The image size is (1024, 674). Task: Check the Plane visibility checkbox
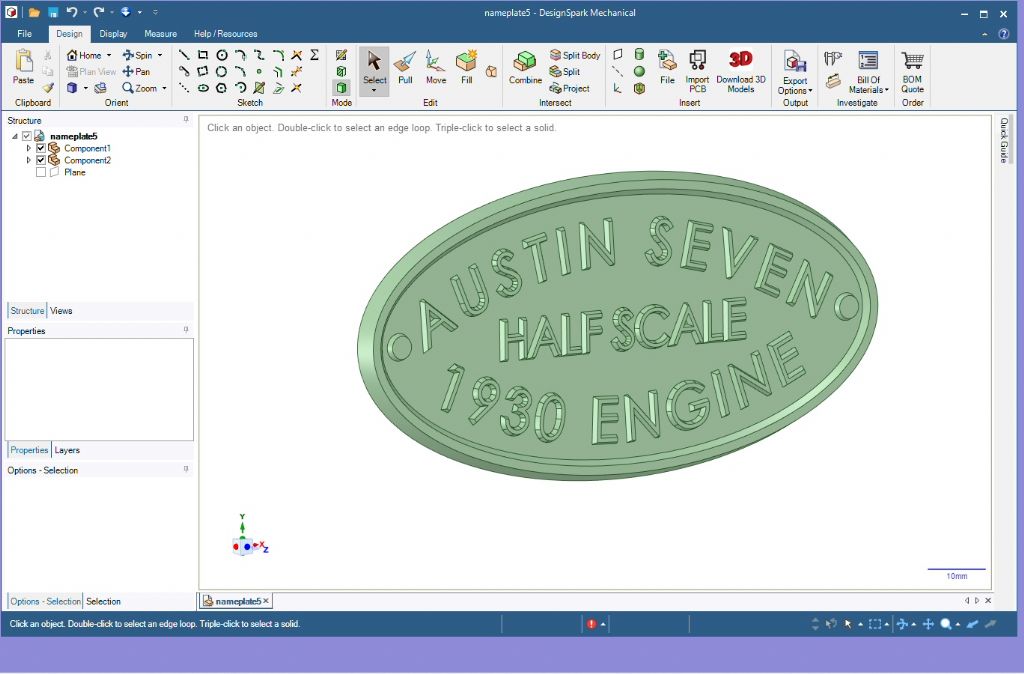point(40,172)
